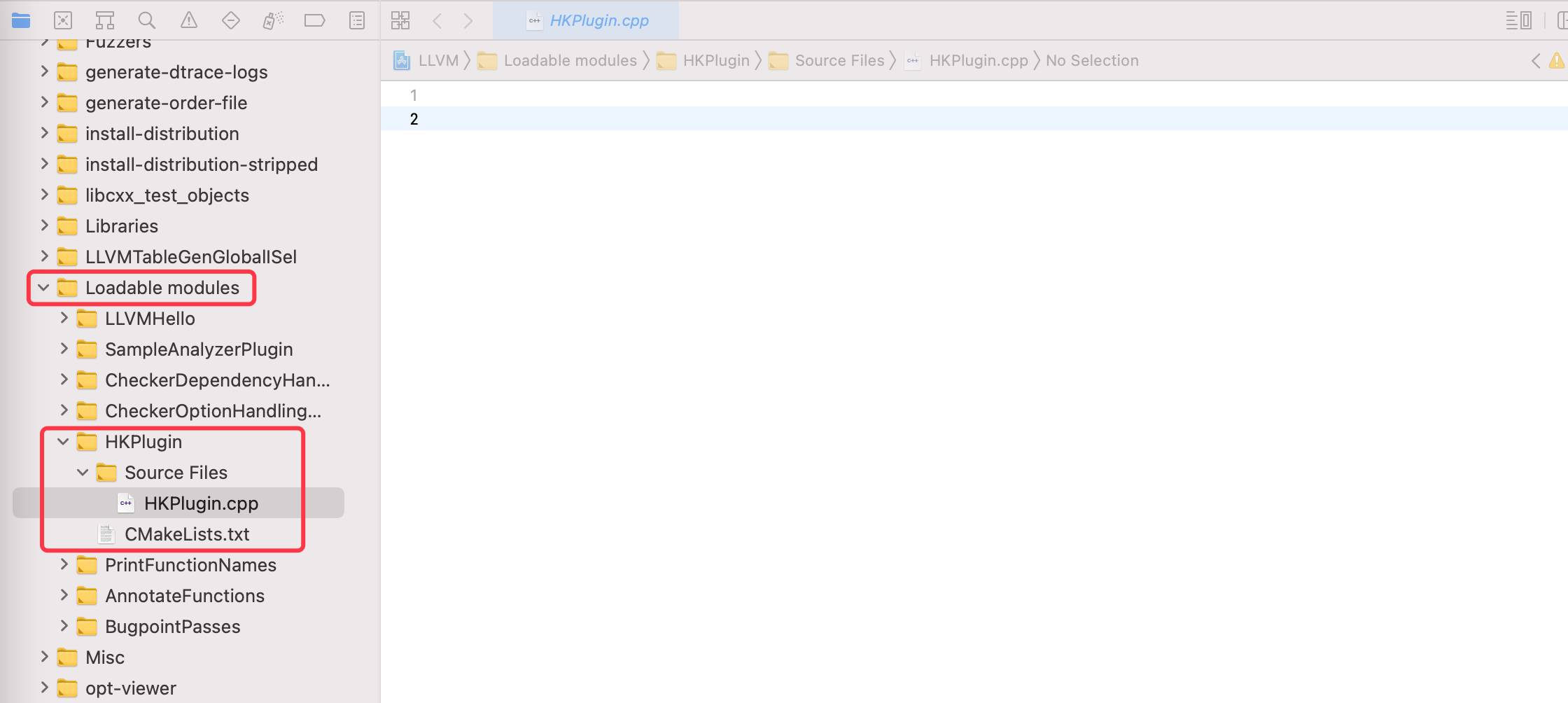
Task: Select the LLVMHello group
Action: click(x=150, y=319)
